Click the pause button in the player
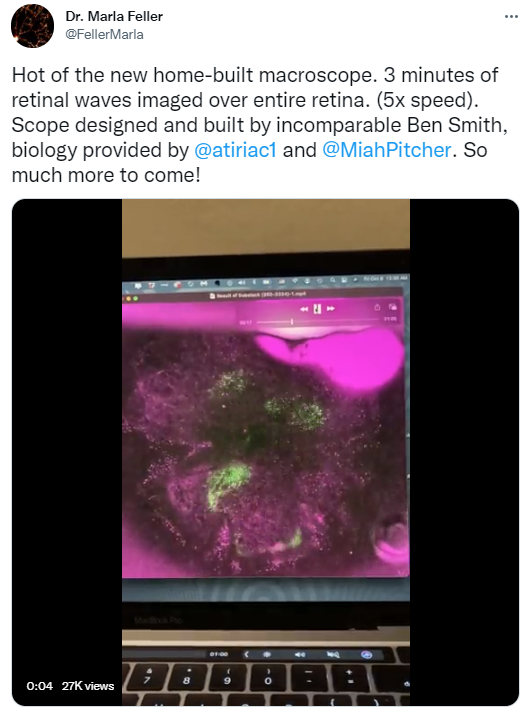This screenshot has height=715, width=528. point(317,309)
